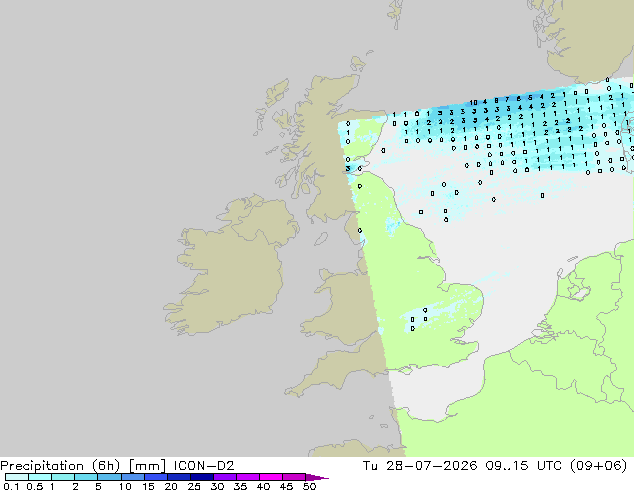
Task: Click the "0.5" legend label
Action: (34, 486)
